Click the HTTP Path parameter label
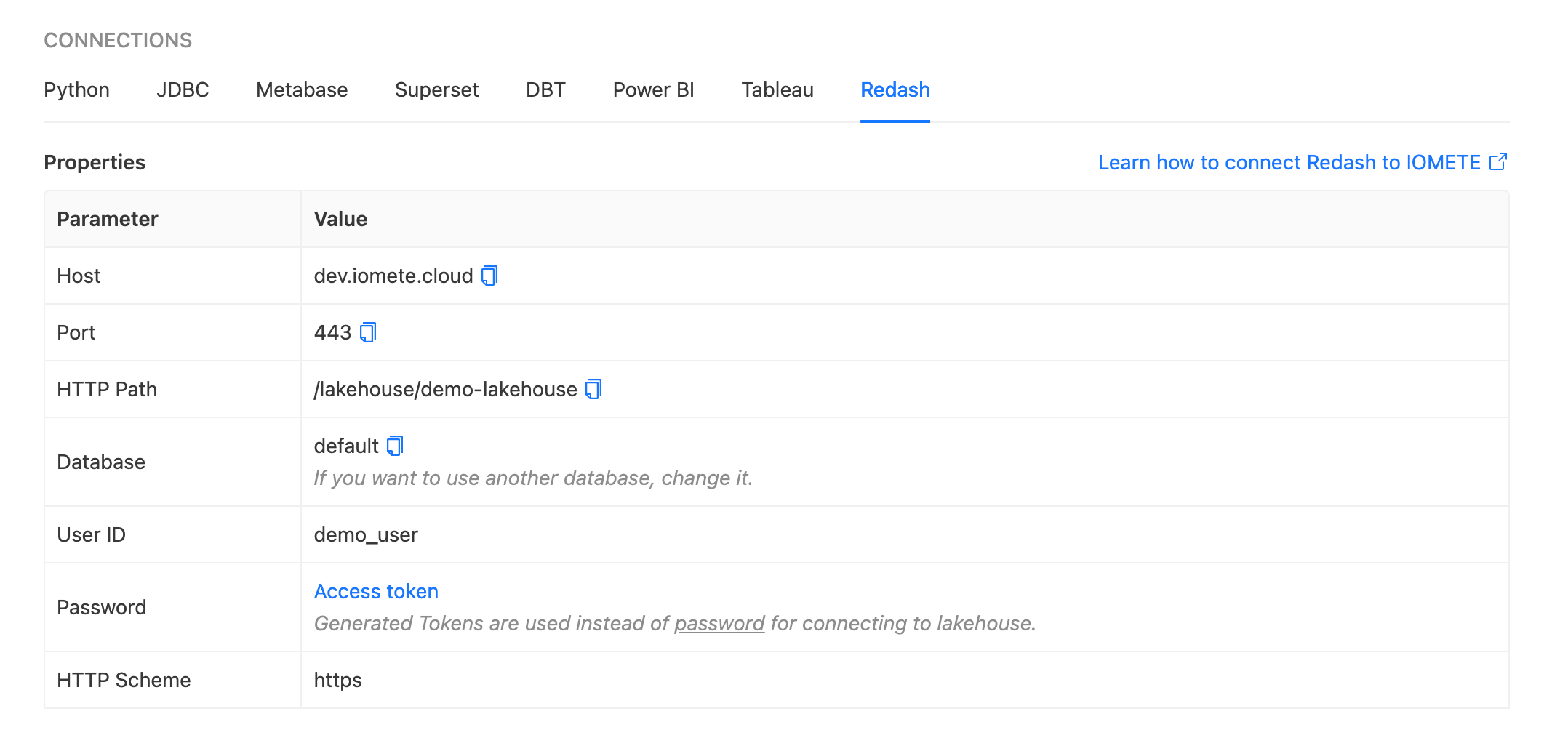Screen dimensions: 1568x746 (x=107, y=390)
